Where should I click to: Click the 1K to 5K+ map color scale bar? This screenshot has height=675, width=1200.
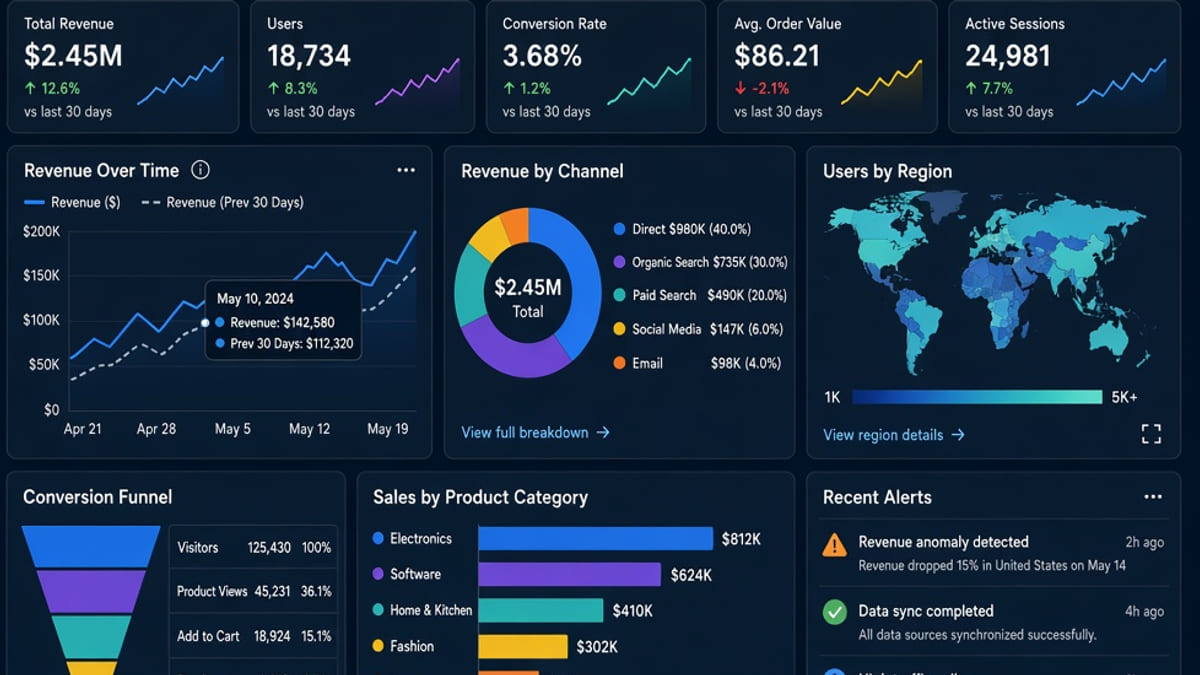(977, 397)
